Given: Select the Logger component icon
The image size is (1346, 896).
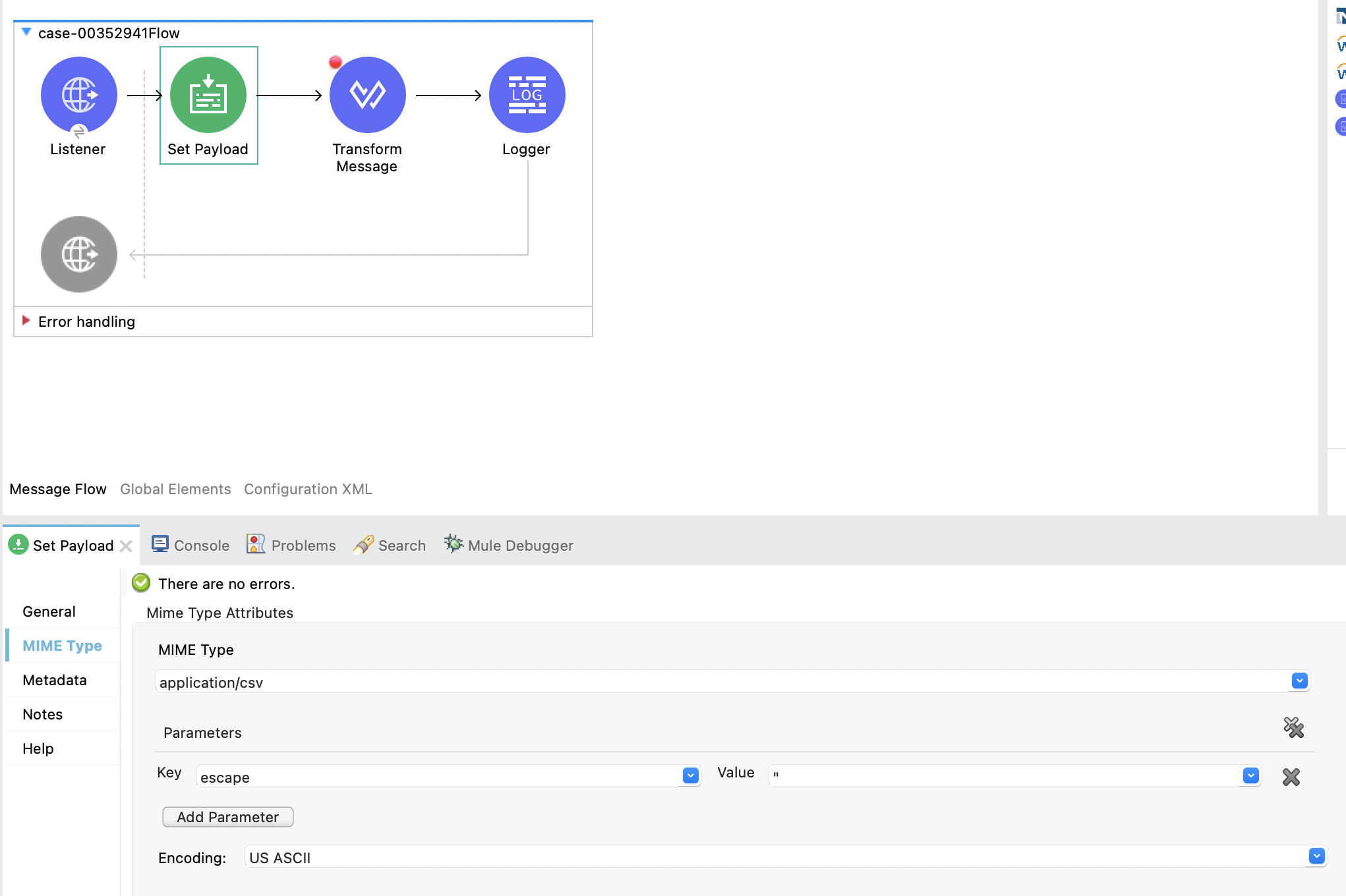Looking at the screenshot, I should [527, 95].
